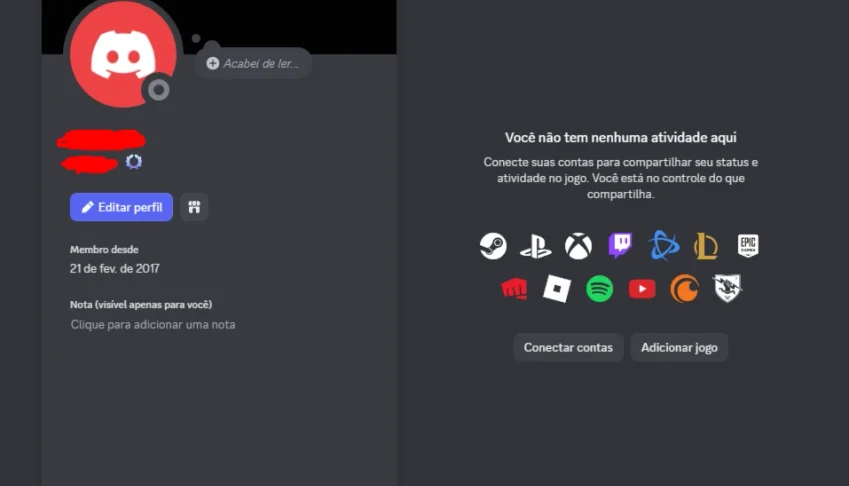The height and width of the screenshot is (486, 849).
Task: Click the Adicionar jogo button
Action: pos(680,347)
